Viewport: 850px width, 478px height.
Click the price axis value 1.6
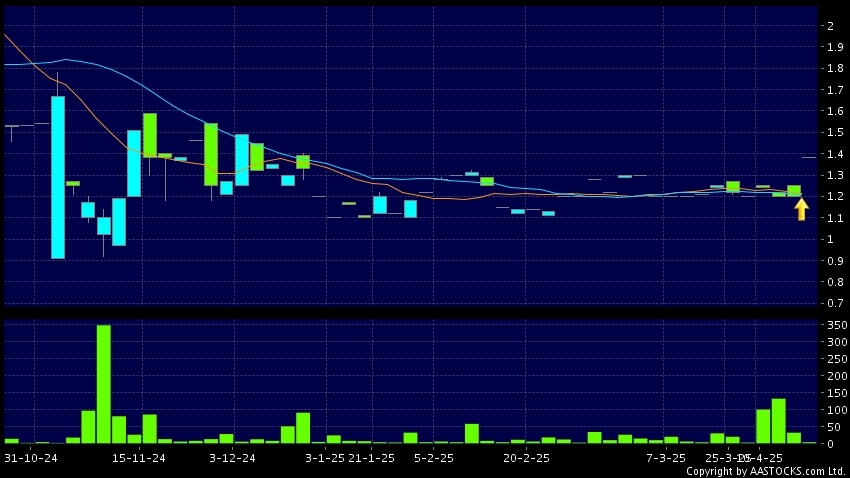[x=835, y=111]
